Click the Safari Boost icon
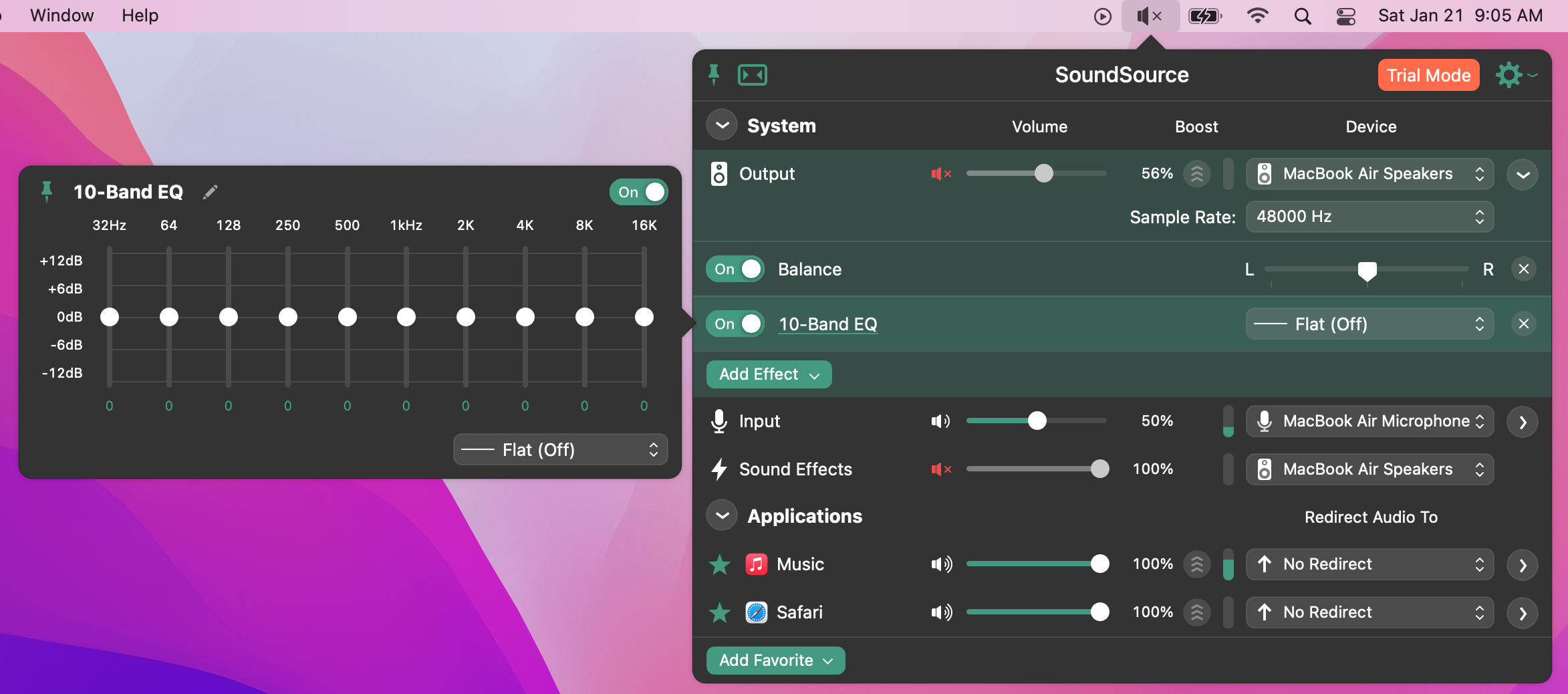 1197,612
